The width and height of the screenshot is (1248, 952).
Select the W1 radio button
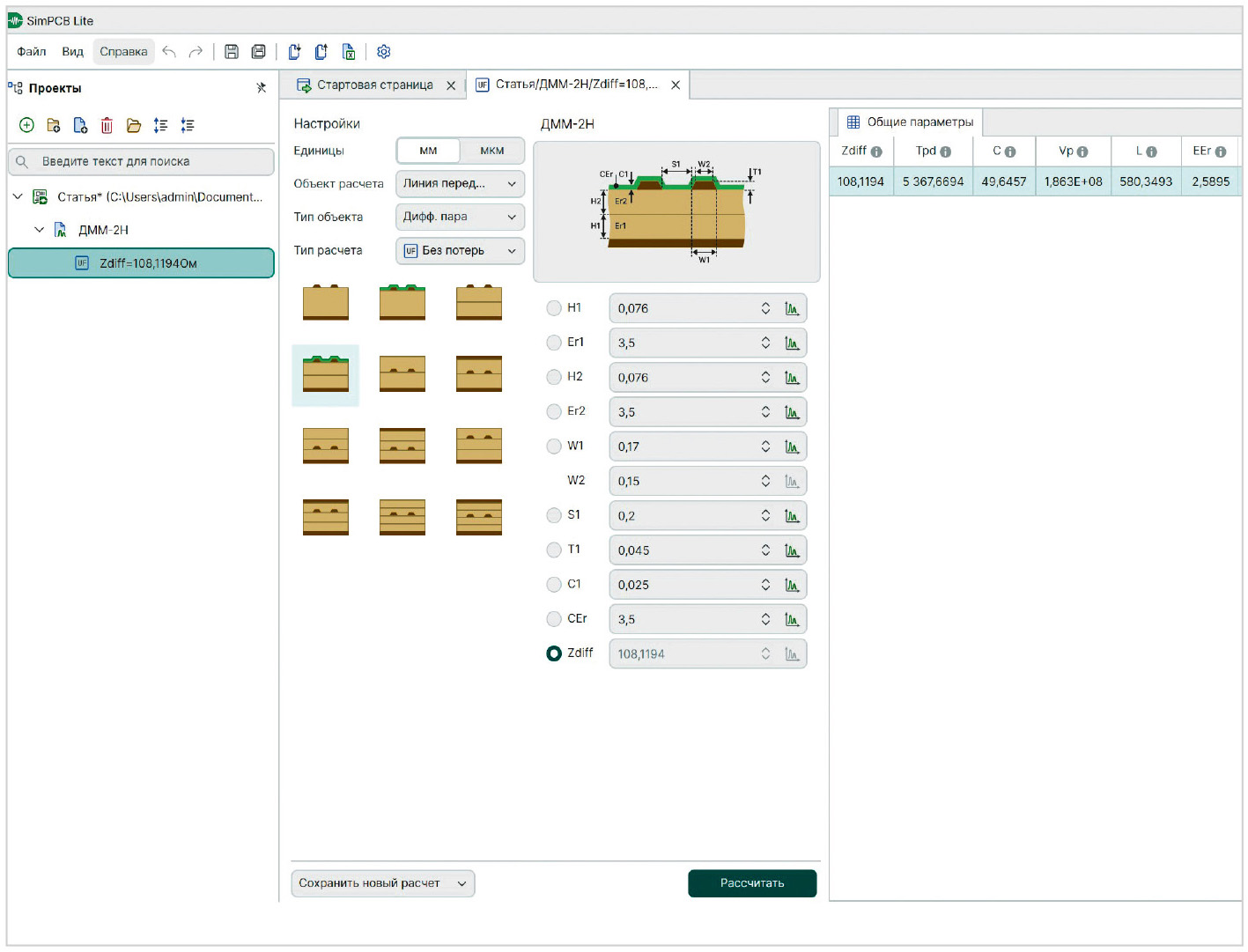point(554,446)
